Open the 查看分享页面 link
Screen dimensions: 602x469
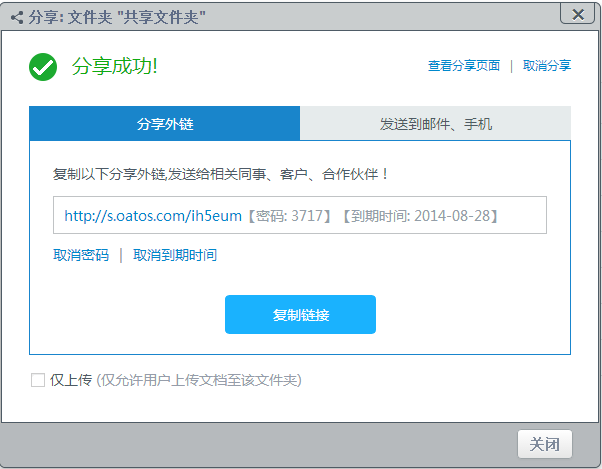[x=463, y=66]
